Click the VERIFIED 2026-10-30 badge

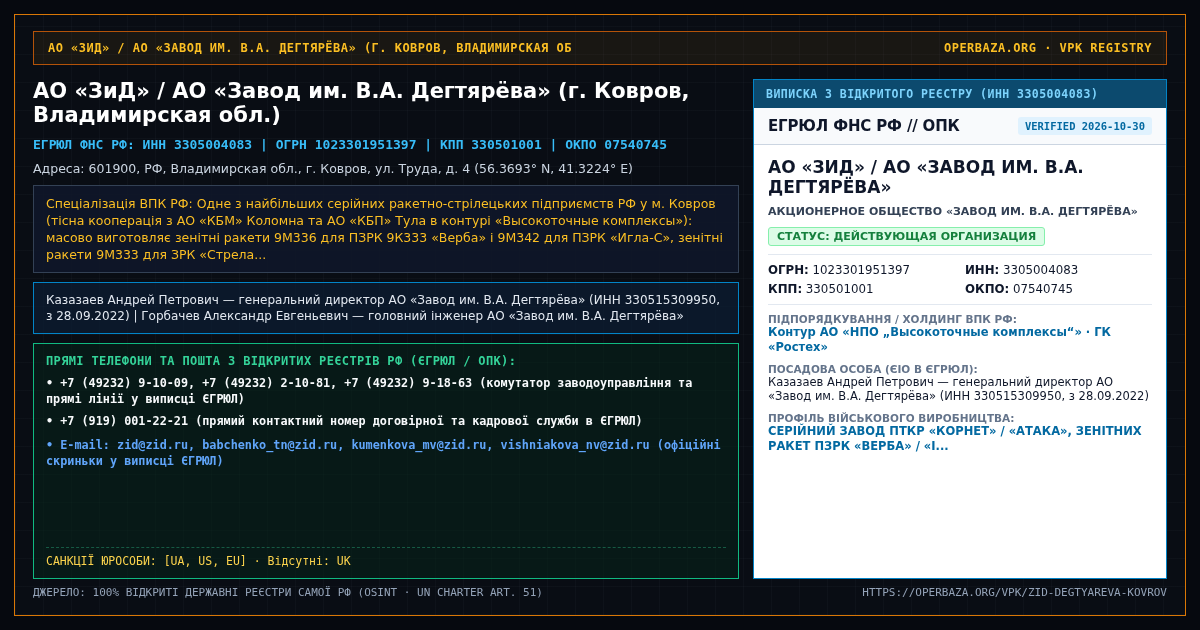click(1085, 127)
